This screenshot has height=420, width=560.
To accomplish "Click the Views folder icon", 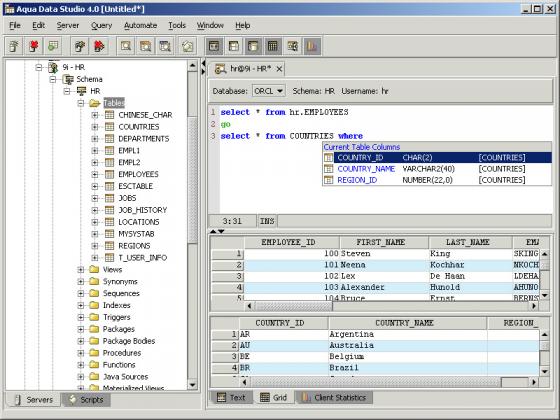I will 94,269.
